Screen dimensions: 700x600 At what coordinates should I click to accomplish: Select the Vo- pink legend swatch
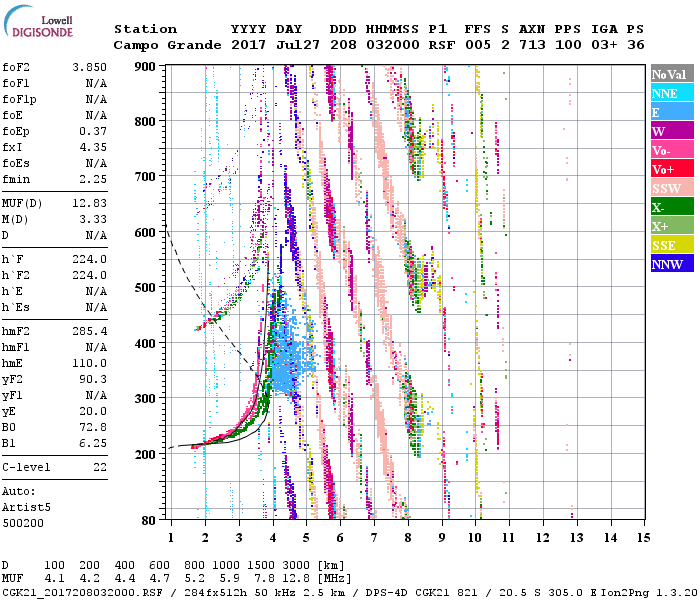coord(672,150)
